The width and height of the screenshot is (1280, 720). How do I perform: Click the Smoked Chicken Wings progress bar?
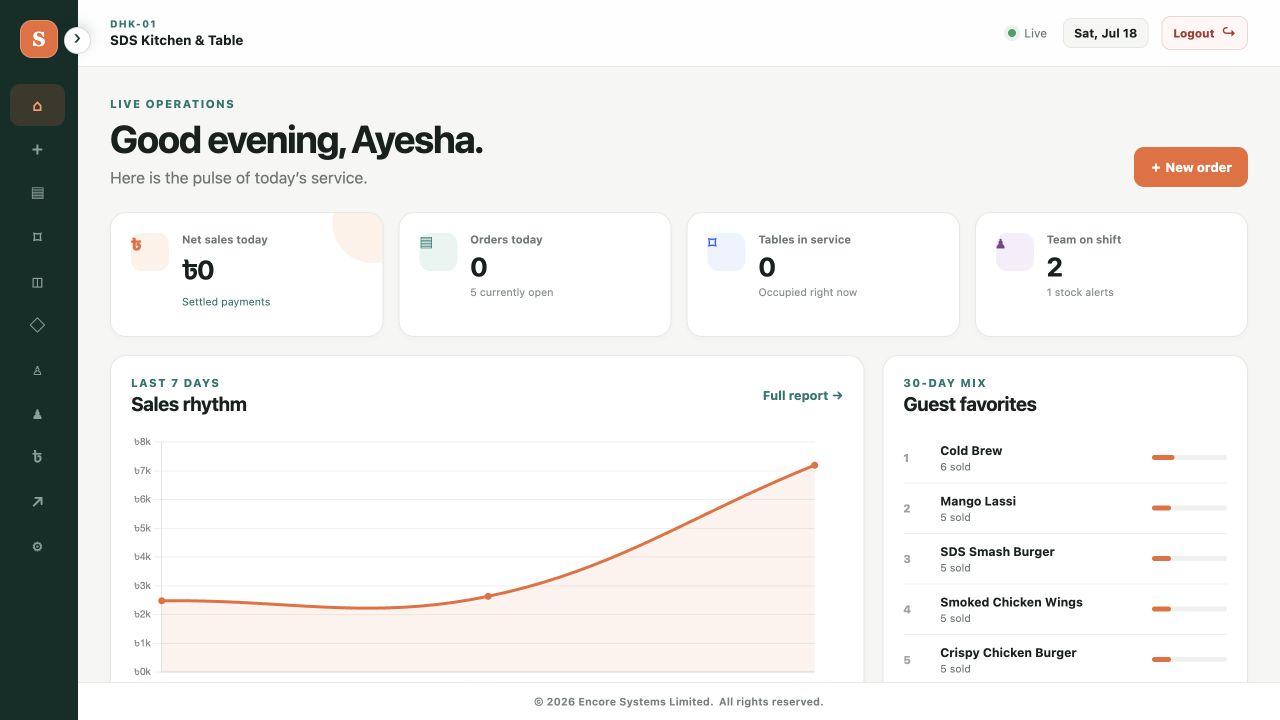tap(1189, 609)
